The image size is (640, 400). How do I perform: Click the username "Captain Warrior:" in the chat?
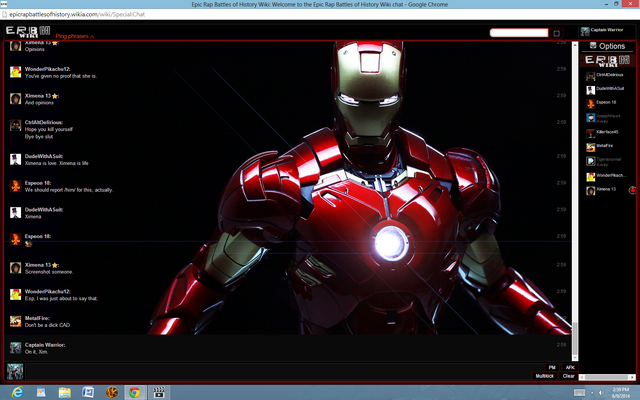pyautogui.click(x=45, y=345)
